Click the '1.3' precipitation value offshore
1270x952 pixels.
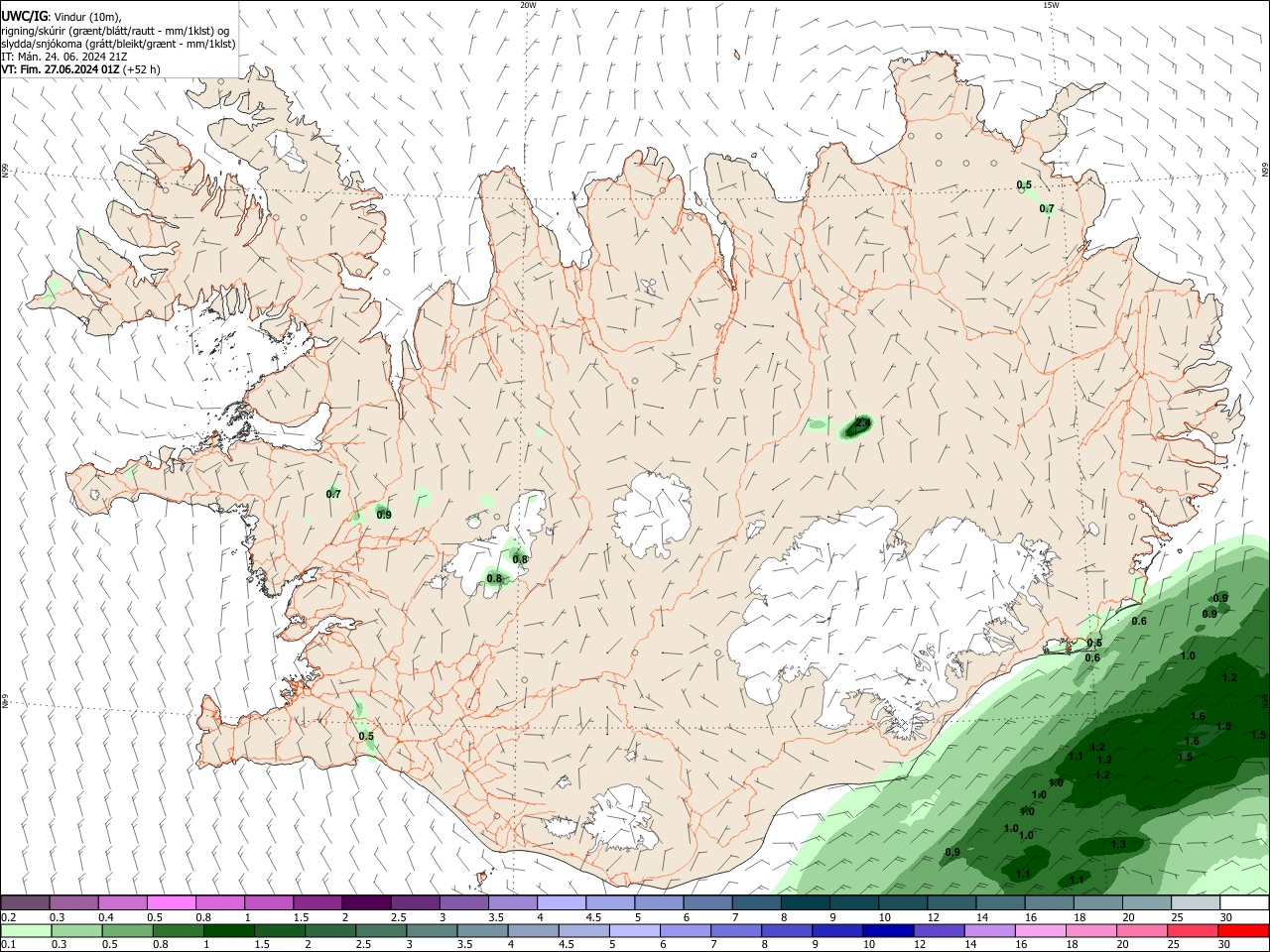click(1119, 844)
